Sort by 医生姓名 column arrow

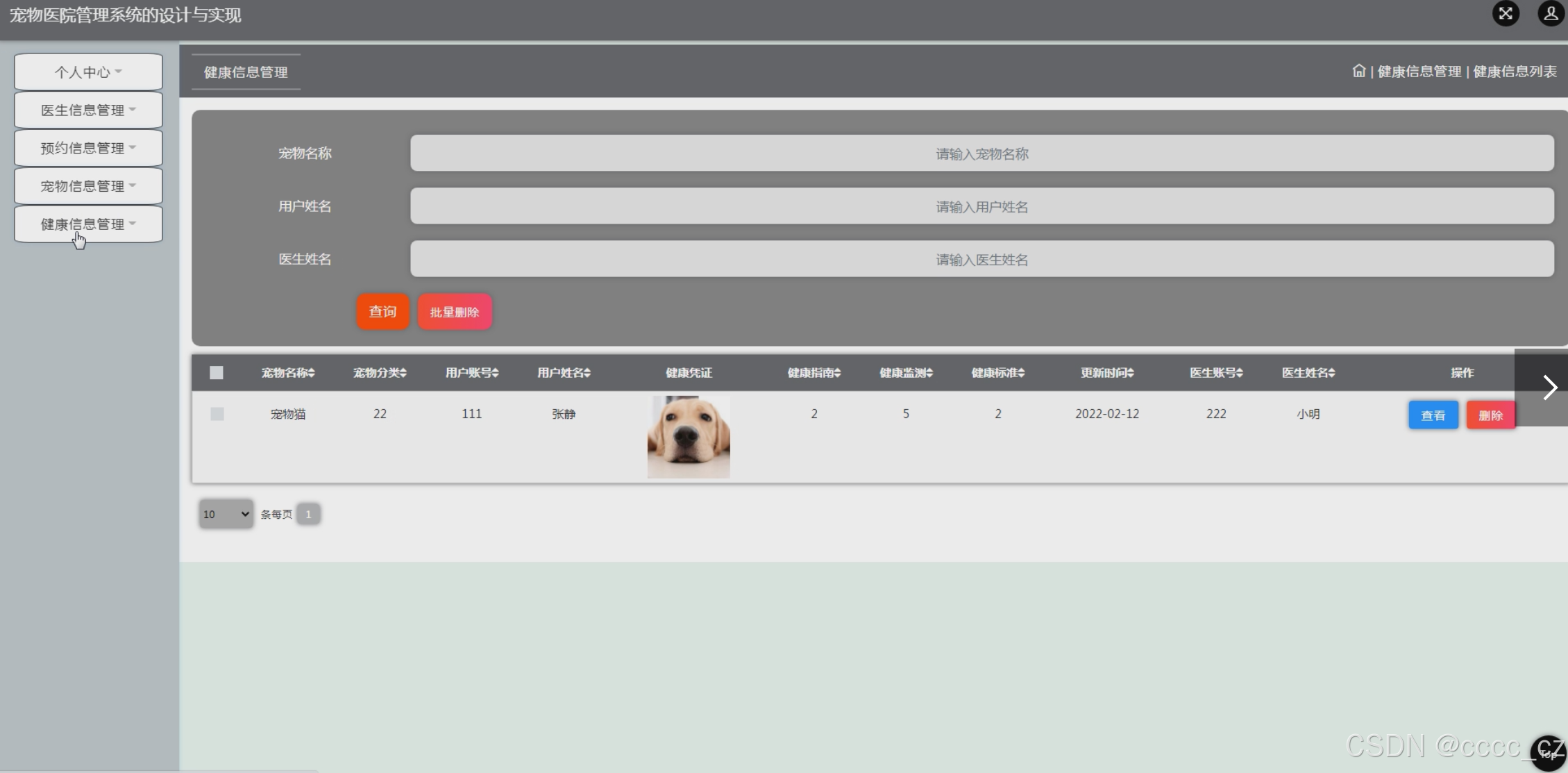pyautogui.click(x=1332, y=373)
